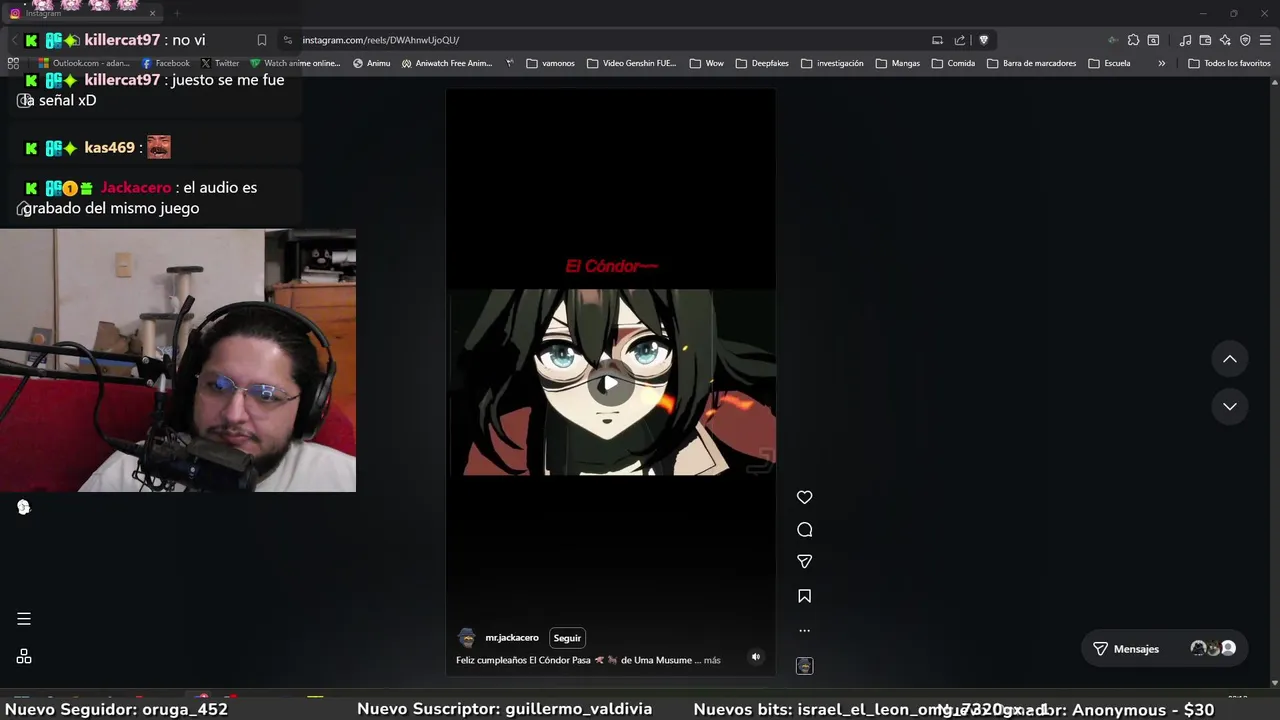
Task: Click the share page icon in address bar
Action: tap(960, 40)
